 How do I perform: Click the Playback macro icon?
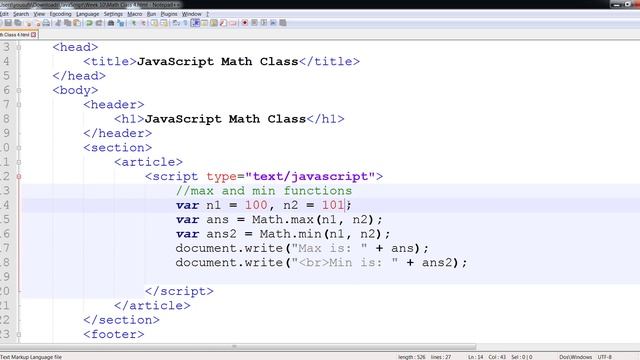coord(263,23)
